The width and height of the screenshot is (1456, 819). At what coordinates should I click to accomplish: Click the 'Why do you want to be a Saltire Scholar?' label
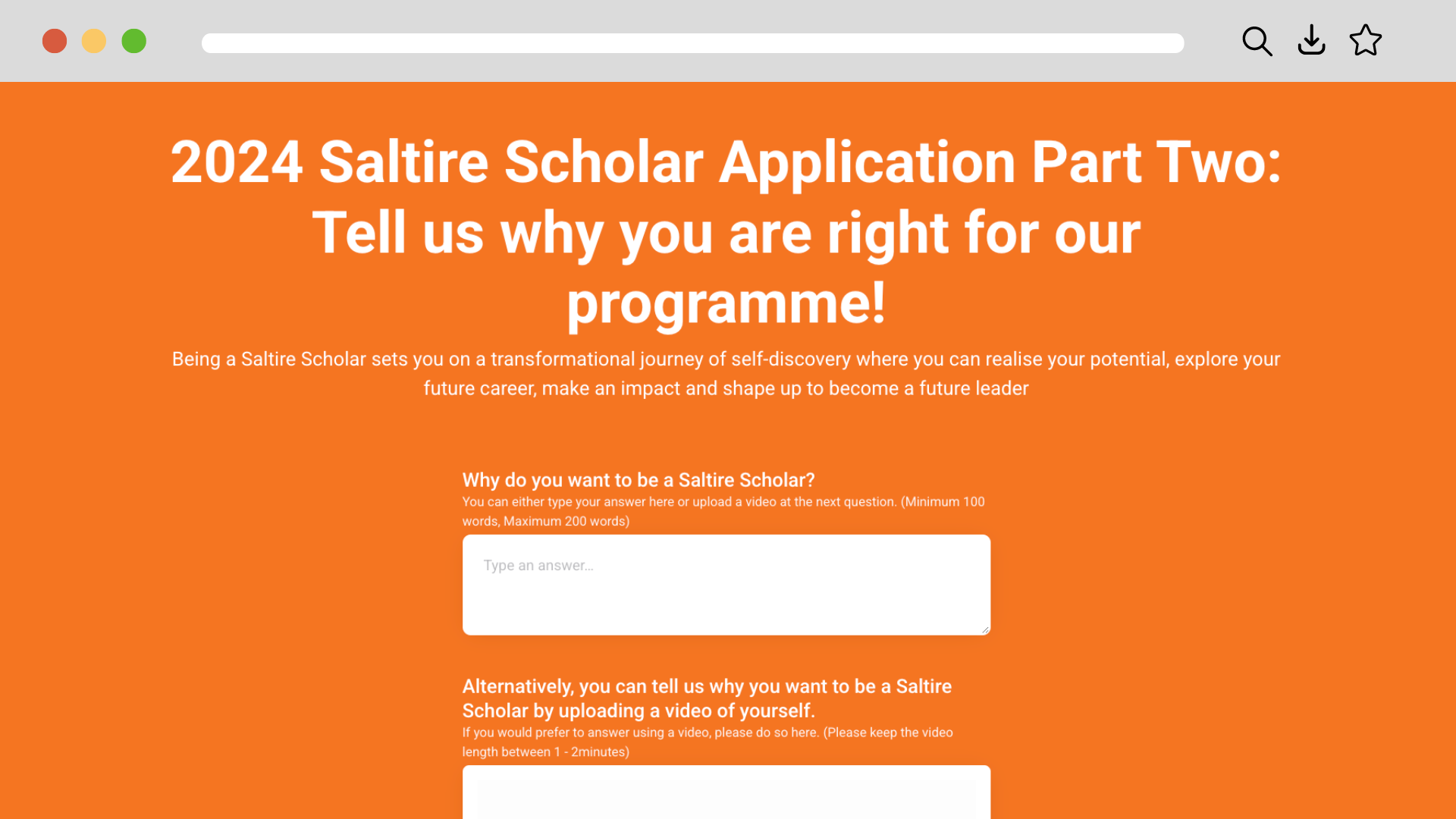click(639, 480)
